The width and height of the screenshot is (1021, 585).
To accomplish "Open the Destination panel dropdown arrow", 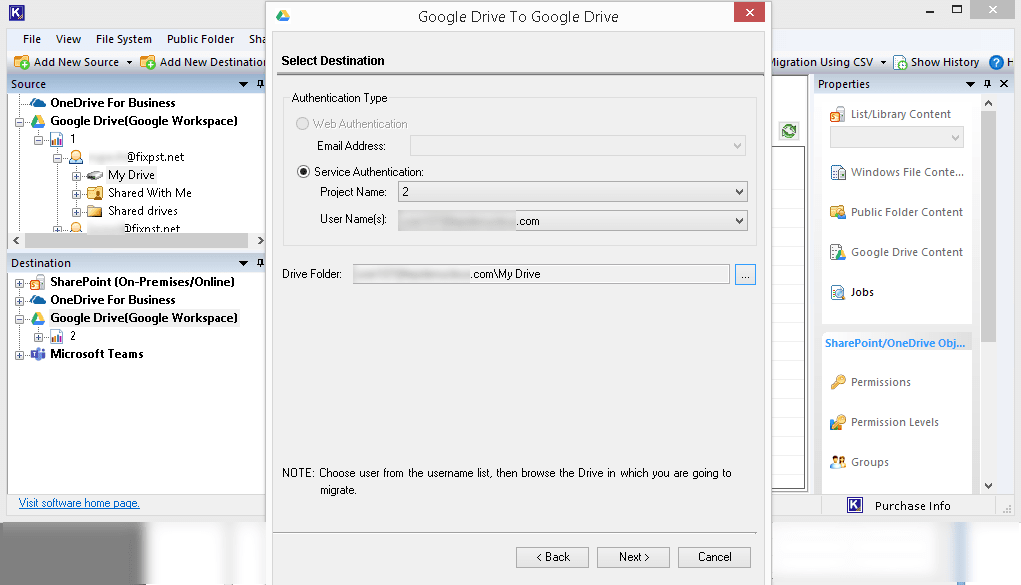I will pos(244,263).
